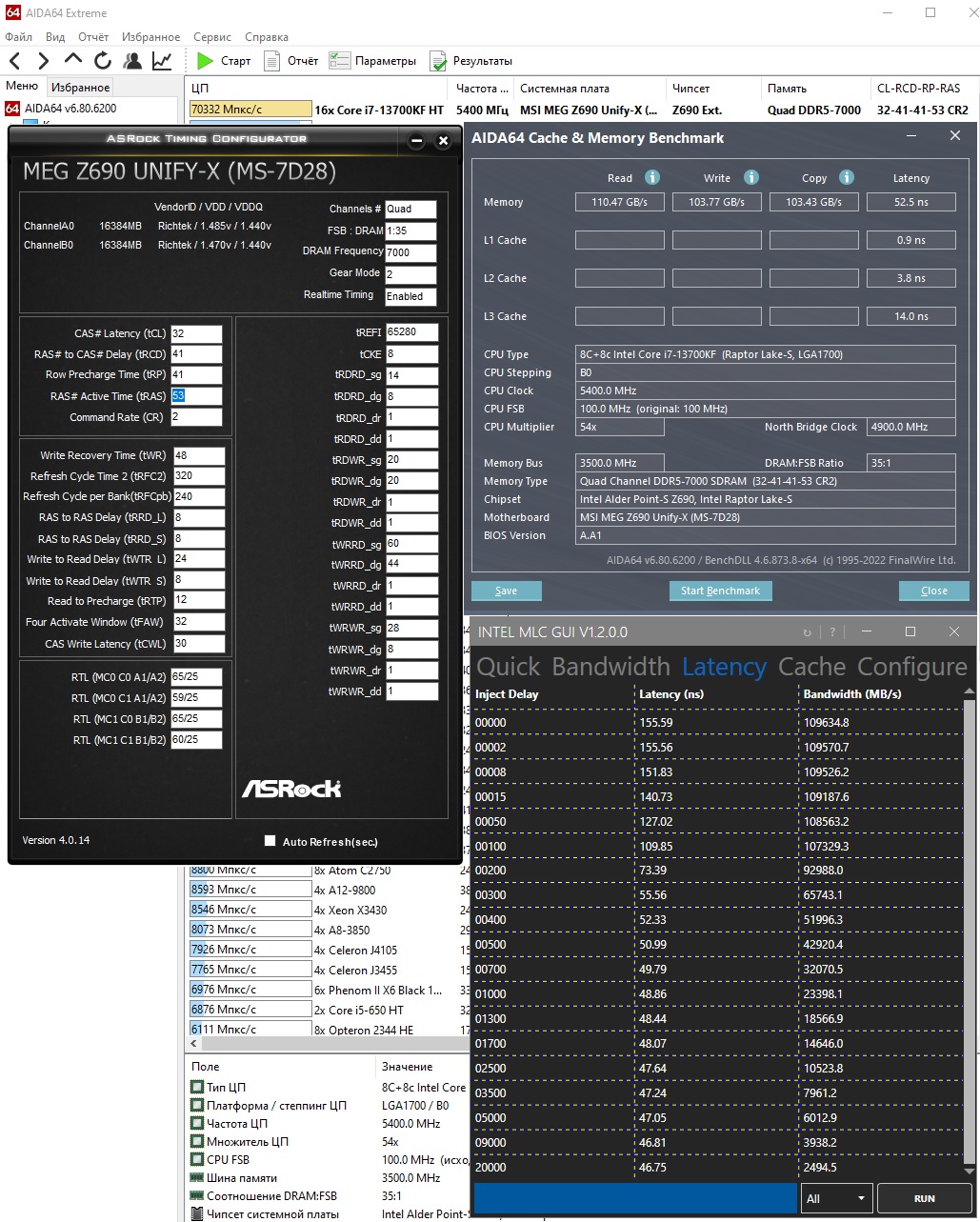Click the Memory Latency 52.5 ns value
Screen dimensions: 980x1222
[x=911, y=202]
